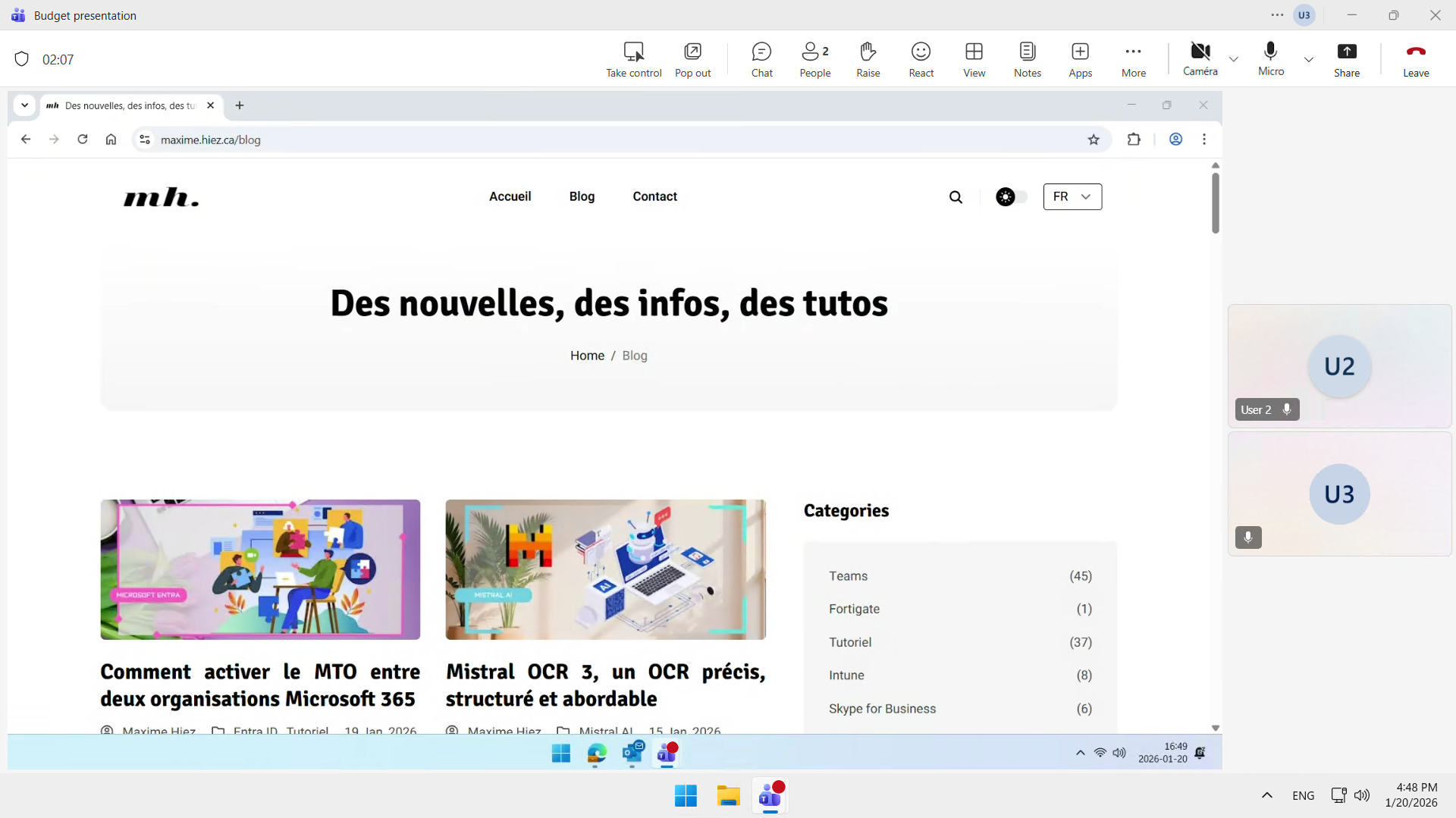Mute the microphone
This screenshot has width=1456, height=818.
[1270, 58]
